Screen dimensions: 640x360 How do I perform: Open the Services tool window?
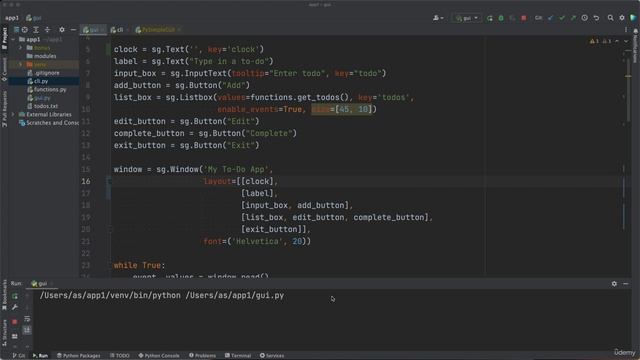[x=272, y=356]
